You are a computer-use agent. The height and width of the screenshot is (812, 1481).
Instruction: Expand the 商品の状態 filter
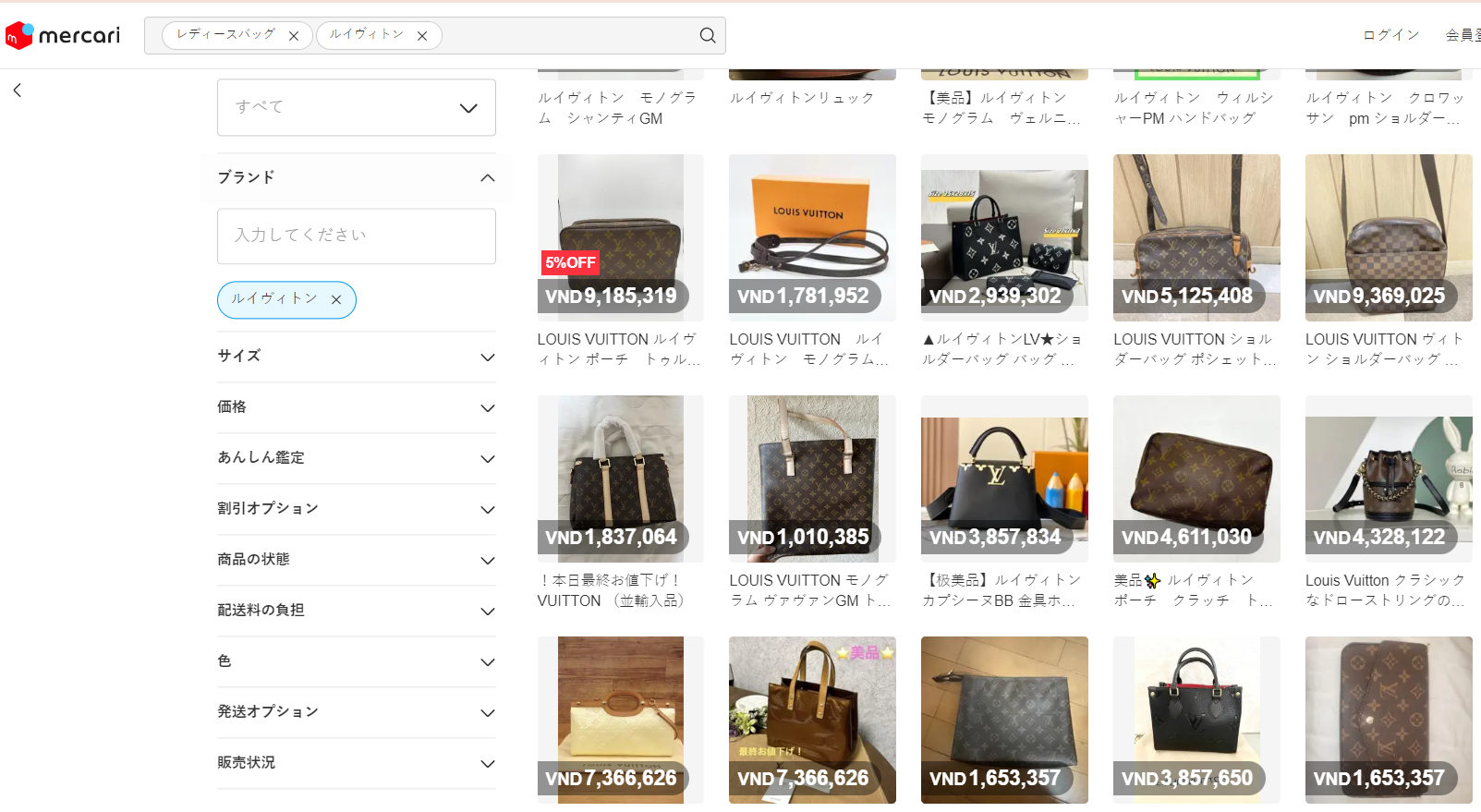[x=357, y=560]
